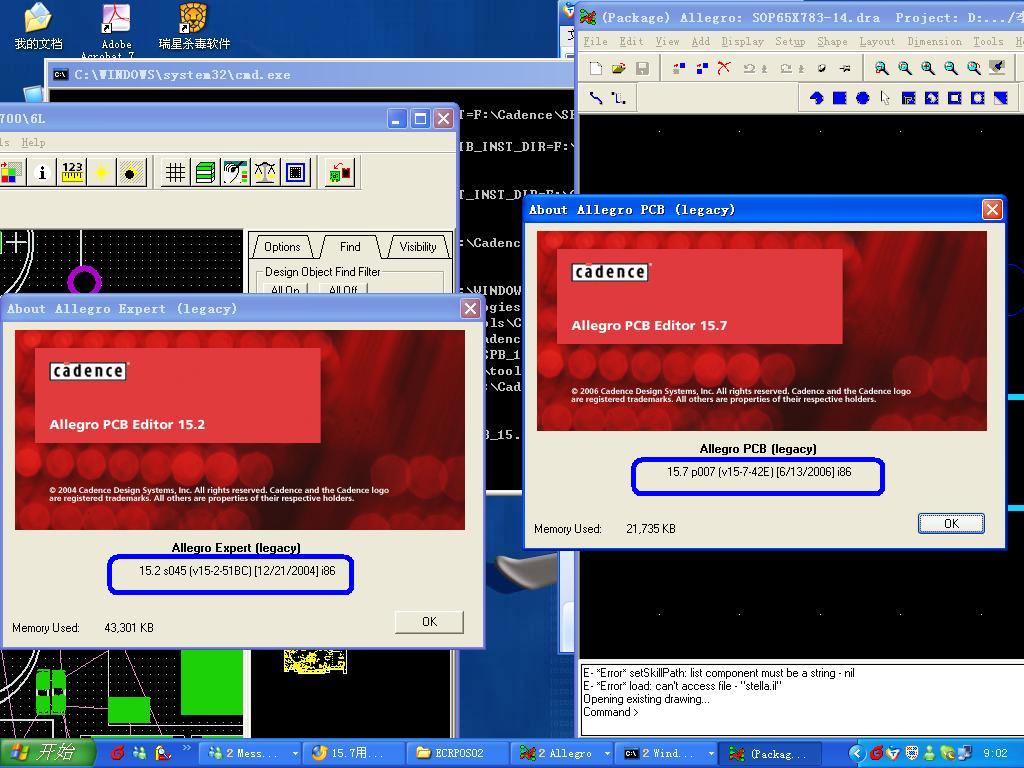The width and height of the screenshot is (1024, 768).
Task: Close the About Allegro PCB dialog
Action: tap(992, 210)
